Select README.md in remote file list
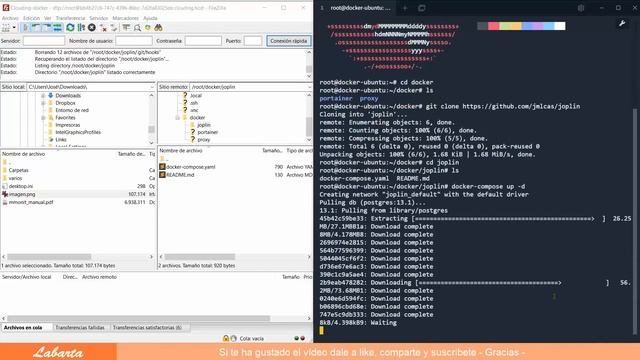The height and width of the screenshot is (360, 640). coord(180,175)
